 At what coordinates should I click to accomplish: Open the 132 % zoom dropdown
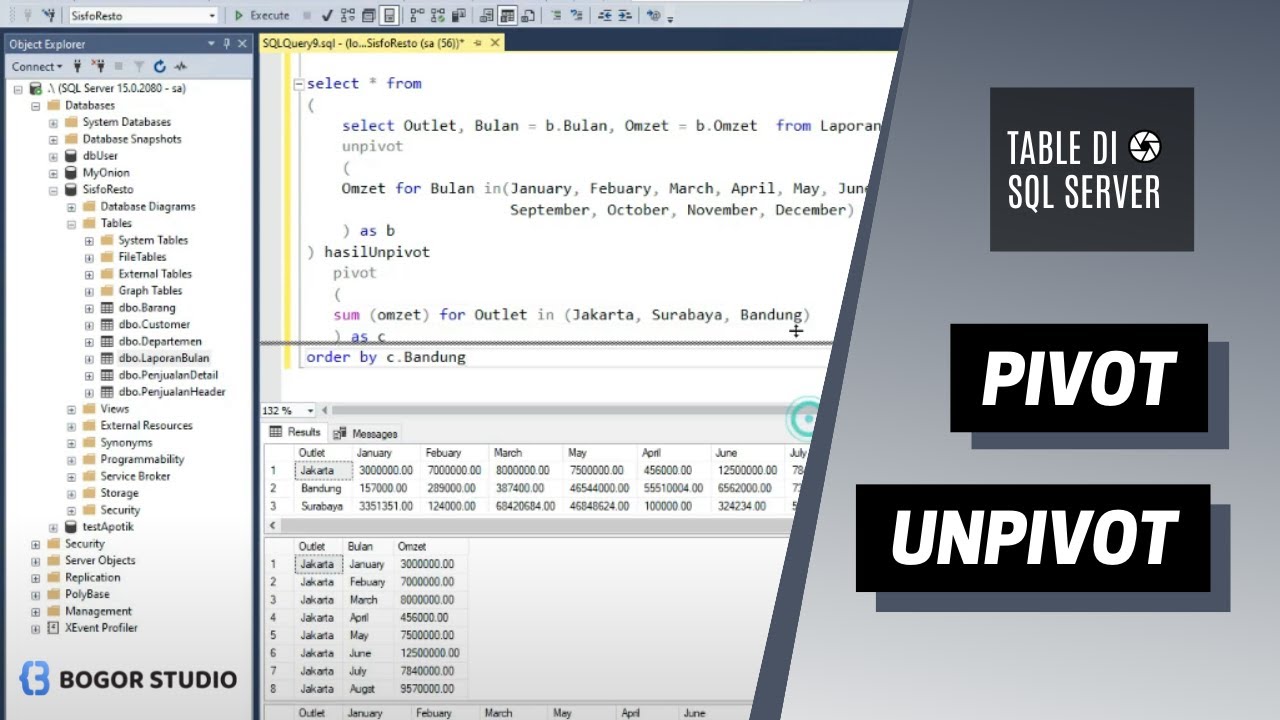(x=310, y=410)
